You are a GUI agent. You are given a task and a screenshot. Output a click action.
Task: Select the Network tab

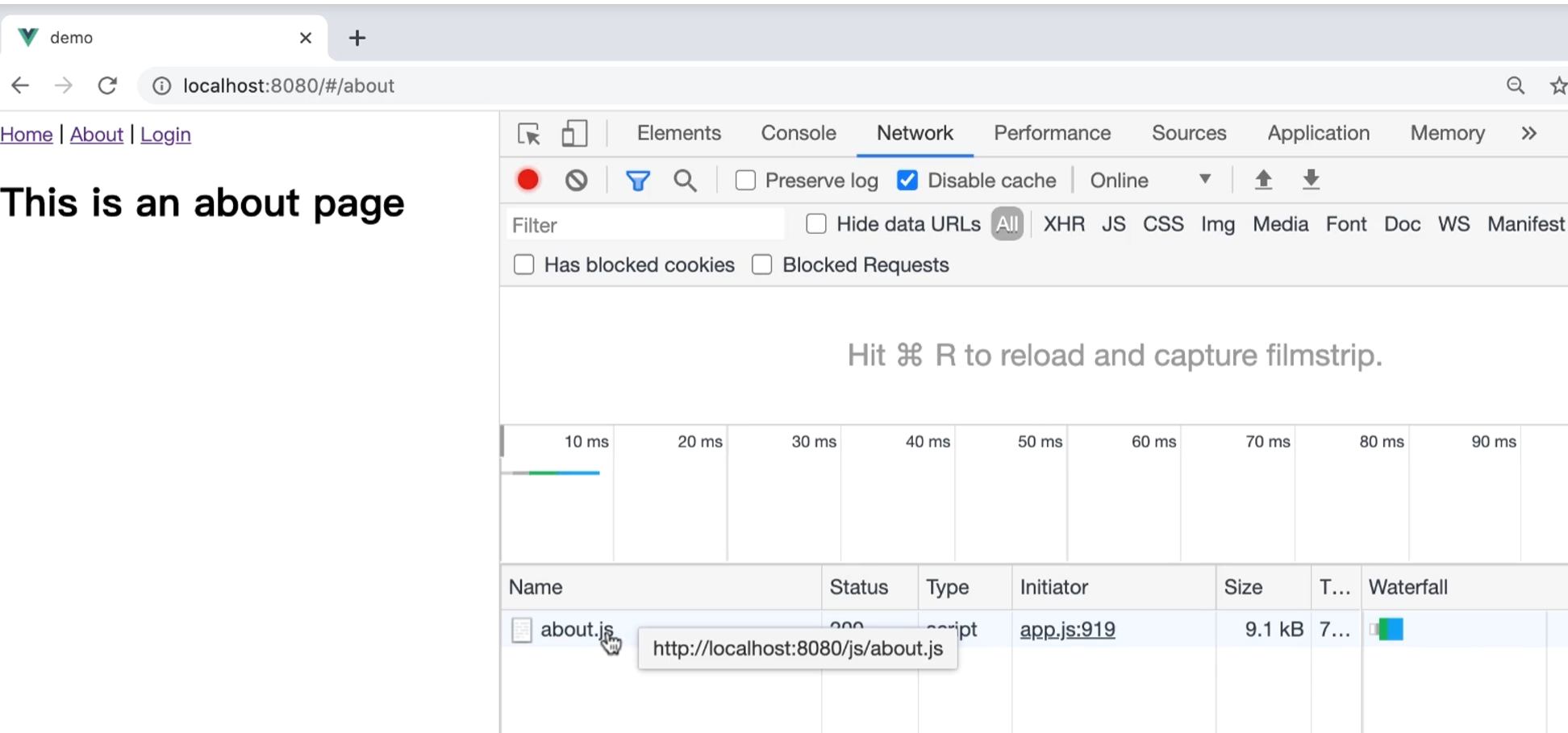coord(915,133)
